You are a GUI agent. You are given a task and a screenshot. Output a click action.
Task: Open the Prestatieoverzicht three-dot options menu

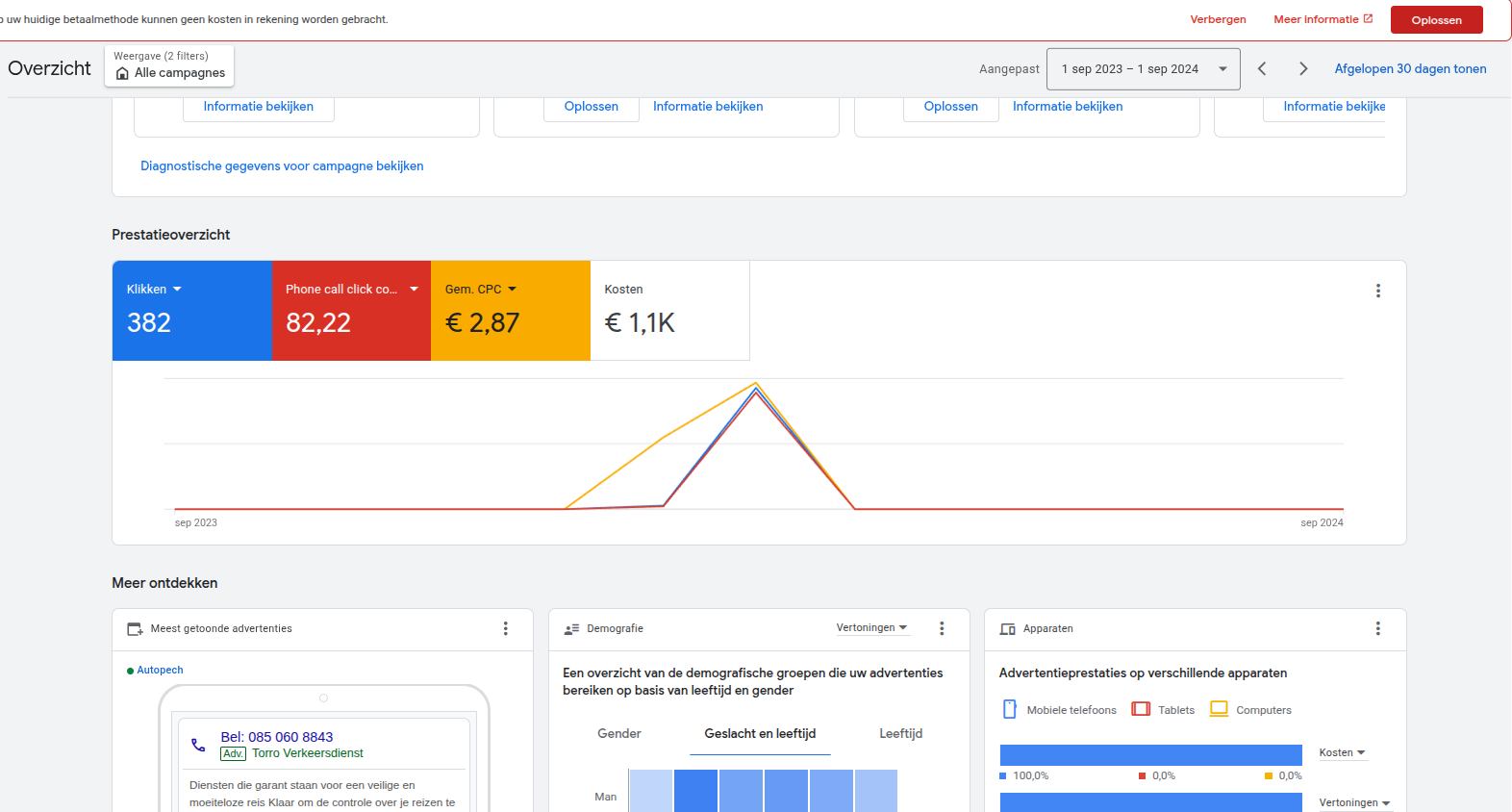coord(1378,291)
